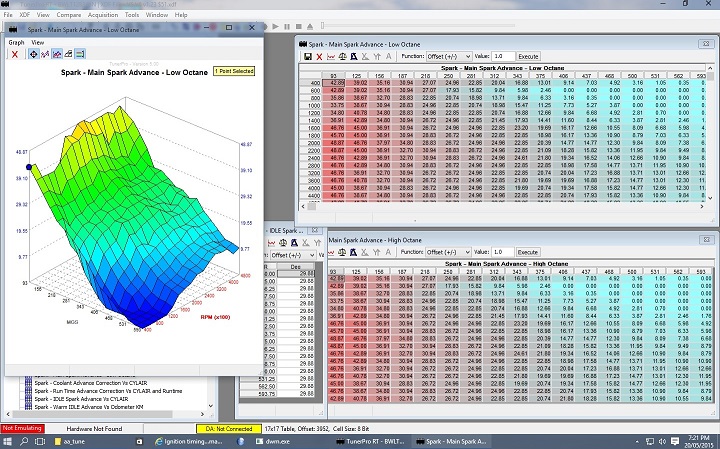Click the save floppy icon in Low Octane table
720x449 pixels.
pos(308,56)
